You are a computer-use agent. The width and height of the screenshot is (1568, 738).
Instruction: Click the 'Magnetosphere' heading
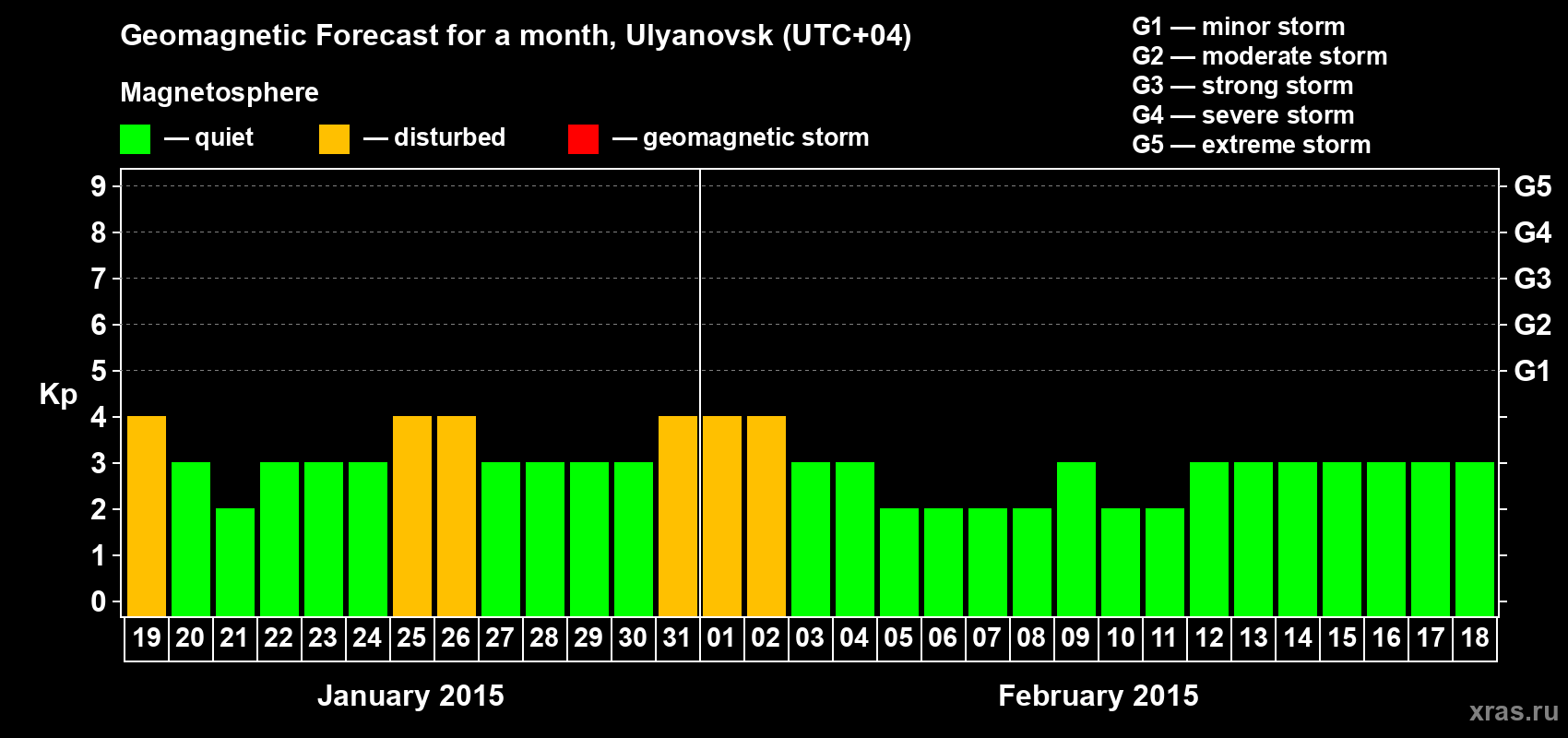(x=220, y=93)
